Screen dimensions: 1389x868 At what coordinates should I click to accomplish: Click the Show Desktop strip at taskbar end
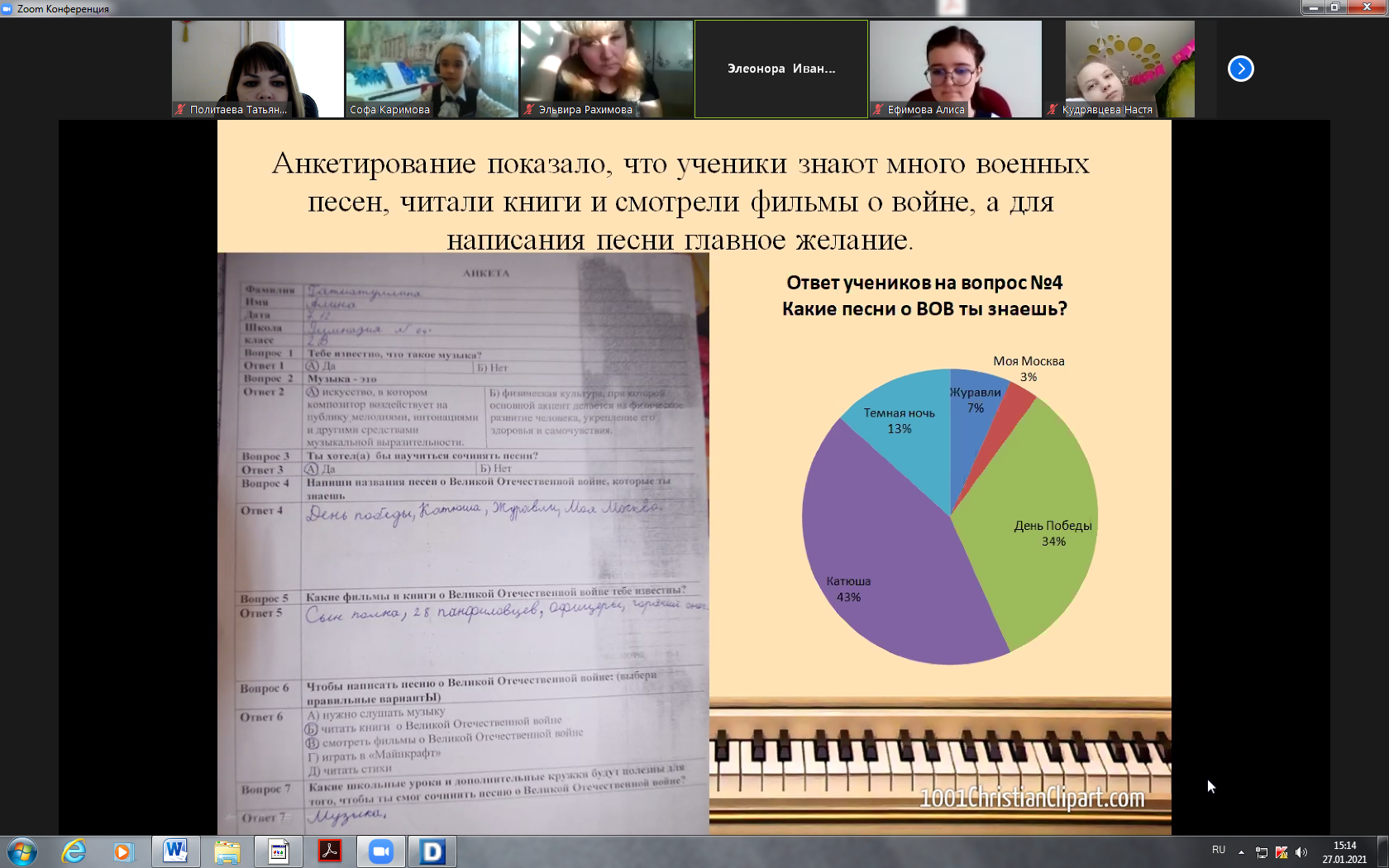[1383, 851]
